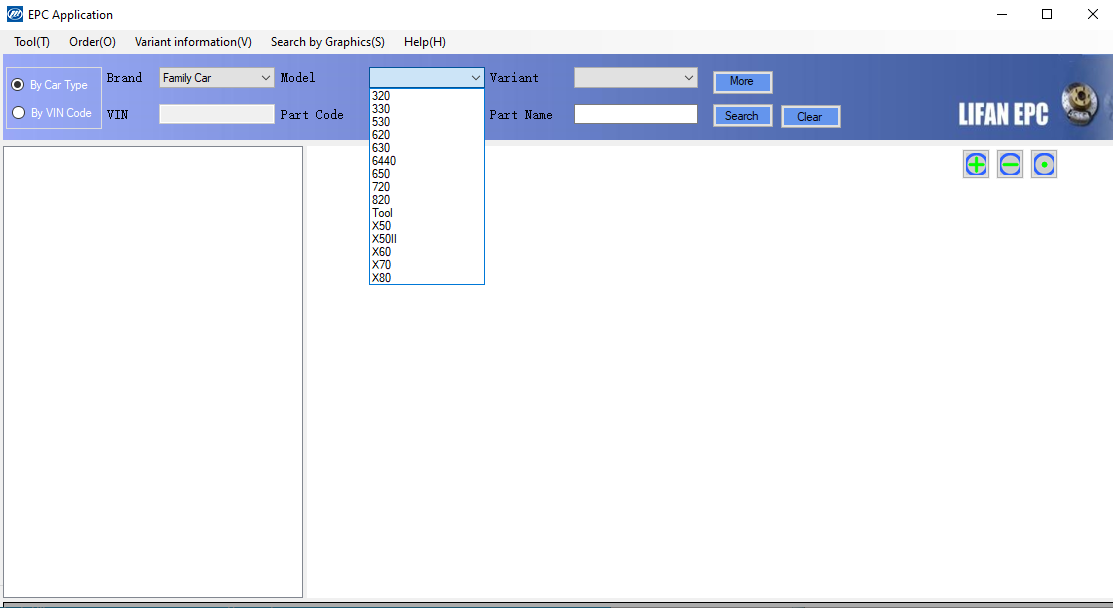This screenshot has height=608, width=1113.
Task: Open the Tool(T) menu
Action: (x=32, y=42)
